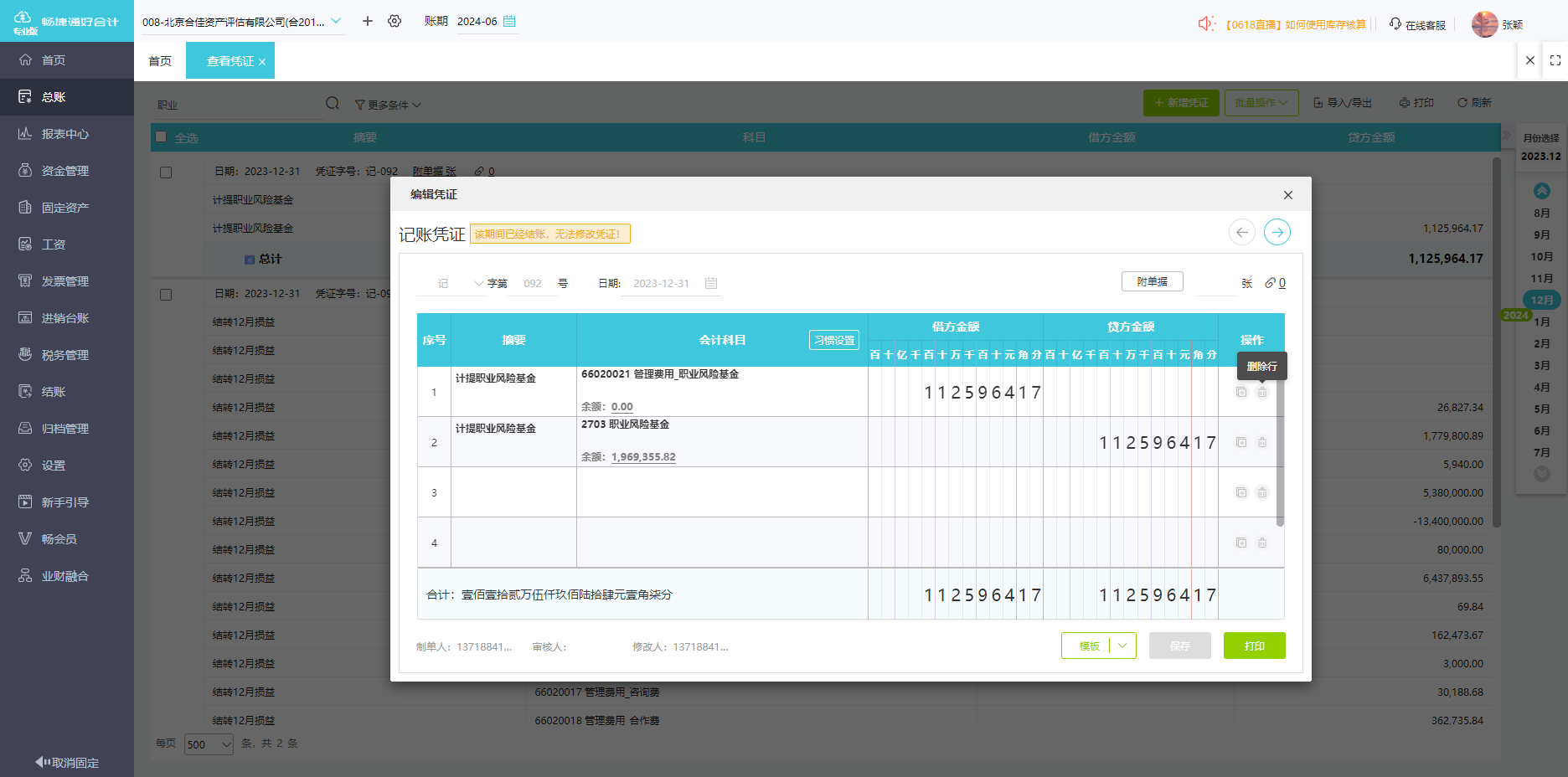Click the copy row icon in row 2
The image size is (1568, 777).
[x=1241, y=442]
